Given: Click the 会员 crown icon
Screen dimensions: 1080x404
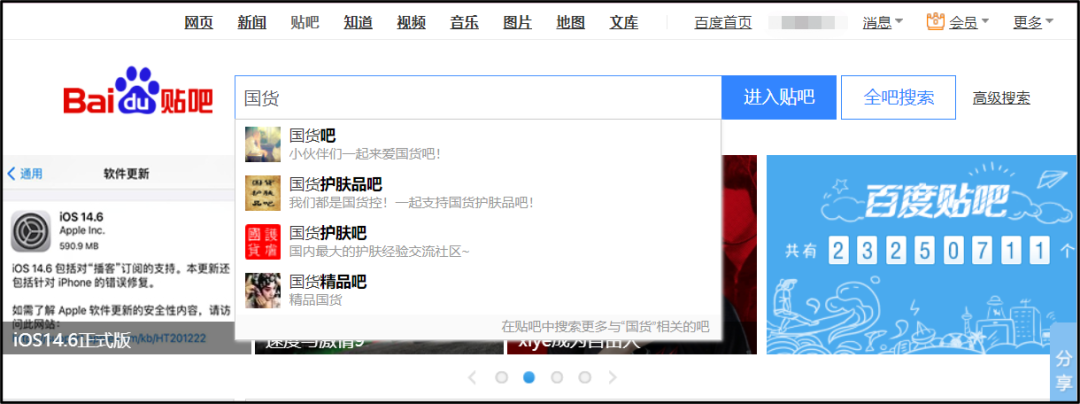Looking at the screenshot, I should 935,22.
